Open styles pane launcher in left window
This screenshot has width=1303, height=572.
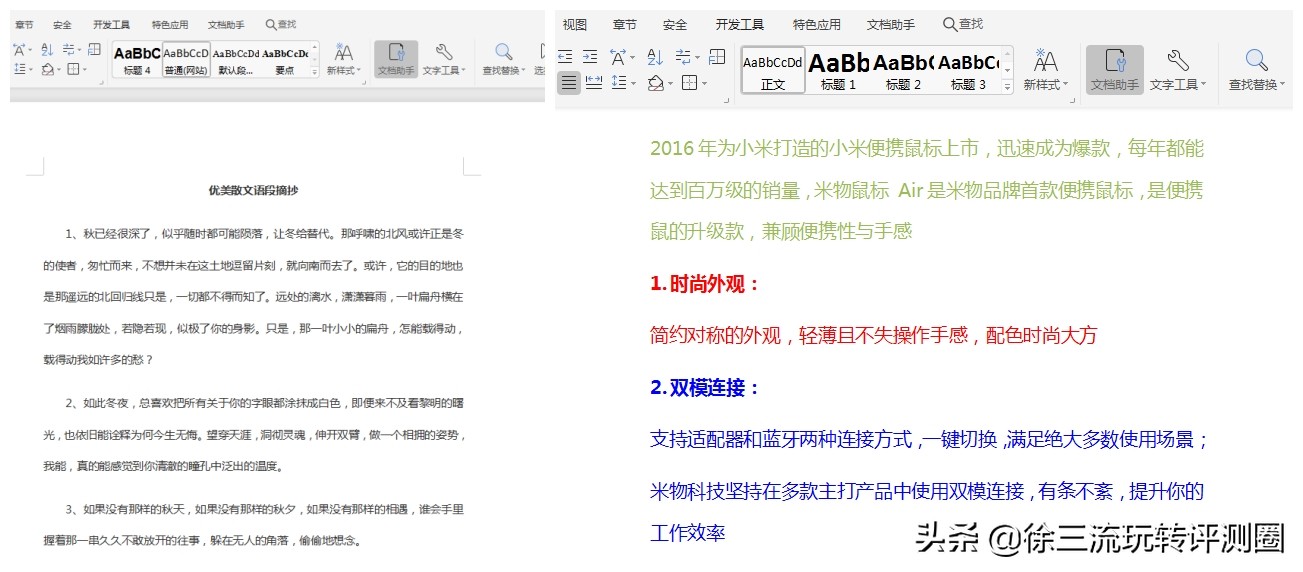tap(364, 83)
